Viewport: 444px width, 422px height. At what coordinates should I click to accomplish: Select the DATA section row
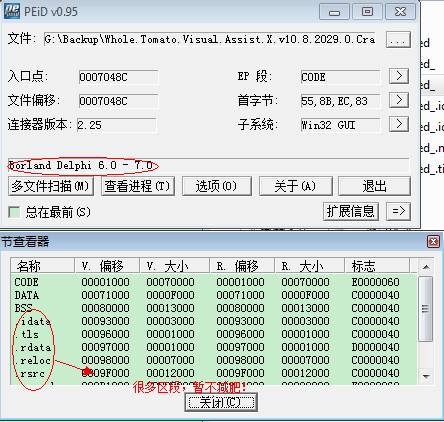pyautogui.click(x=213, y=295)
